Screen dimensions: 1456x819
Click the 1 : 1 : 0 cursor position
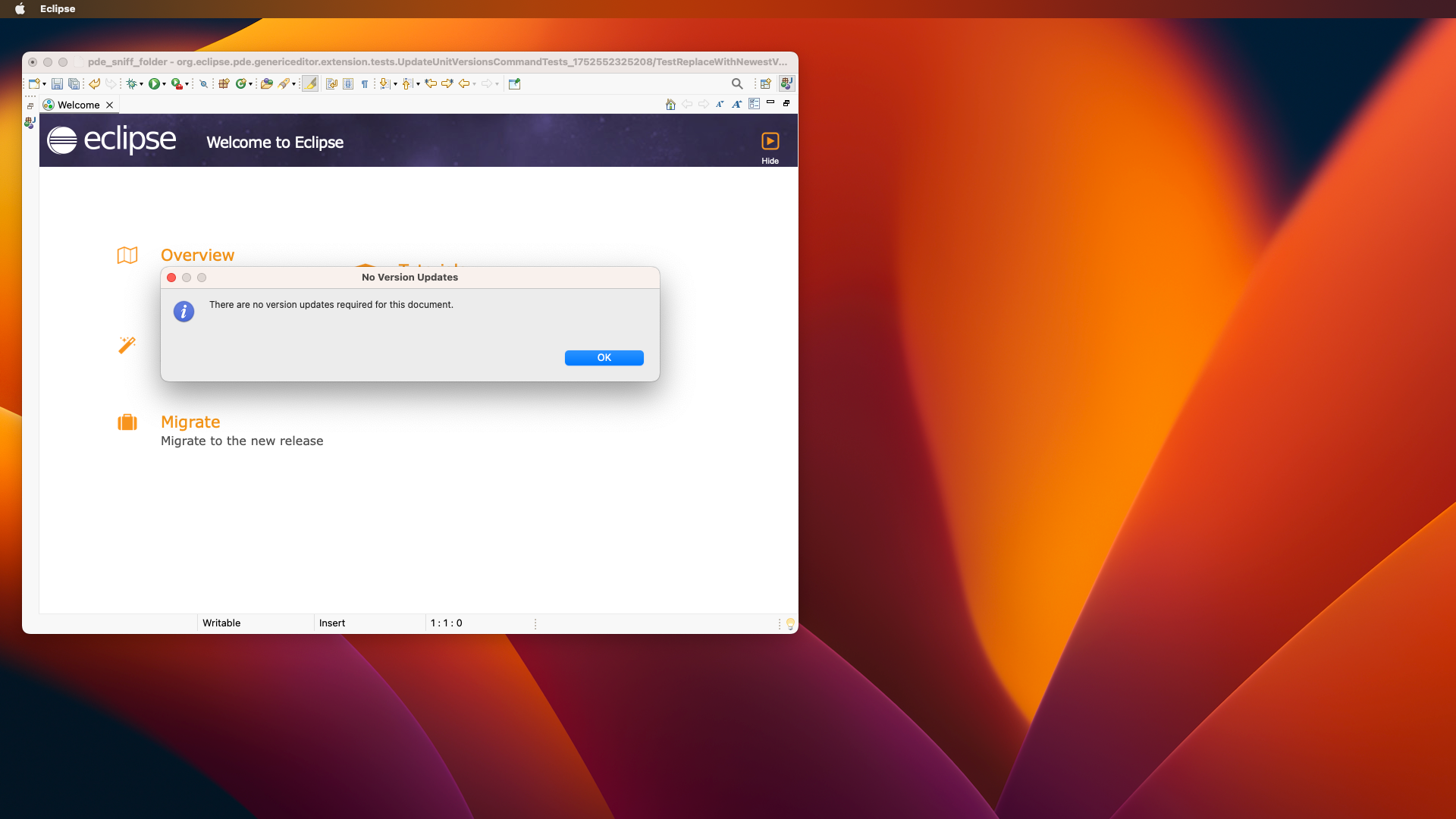click(446, 623)
